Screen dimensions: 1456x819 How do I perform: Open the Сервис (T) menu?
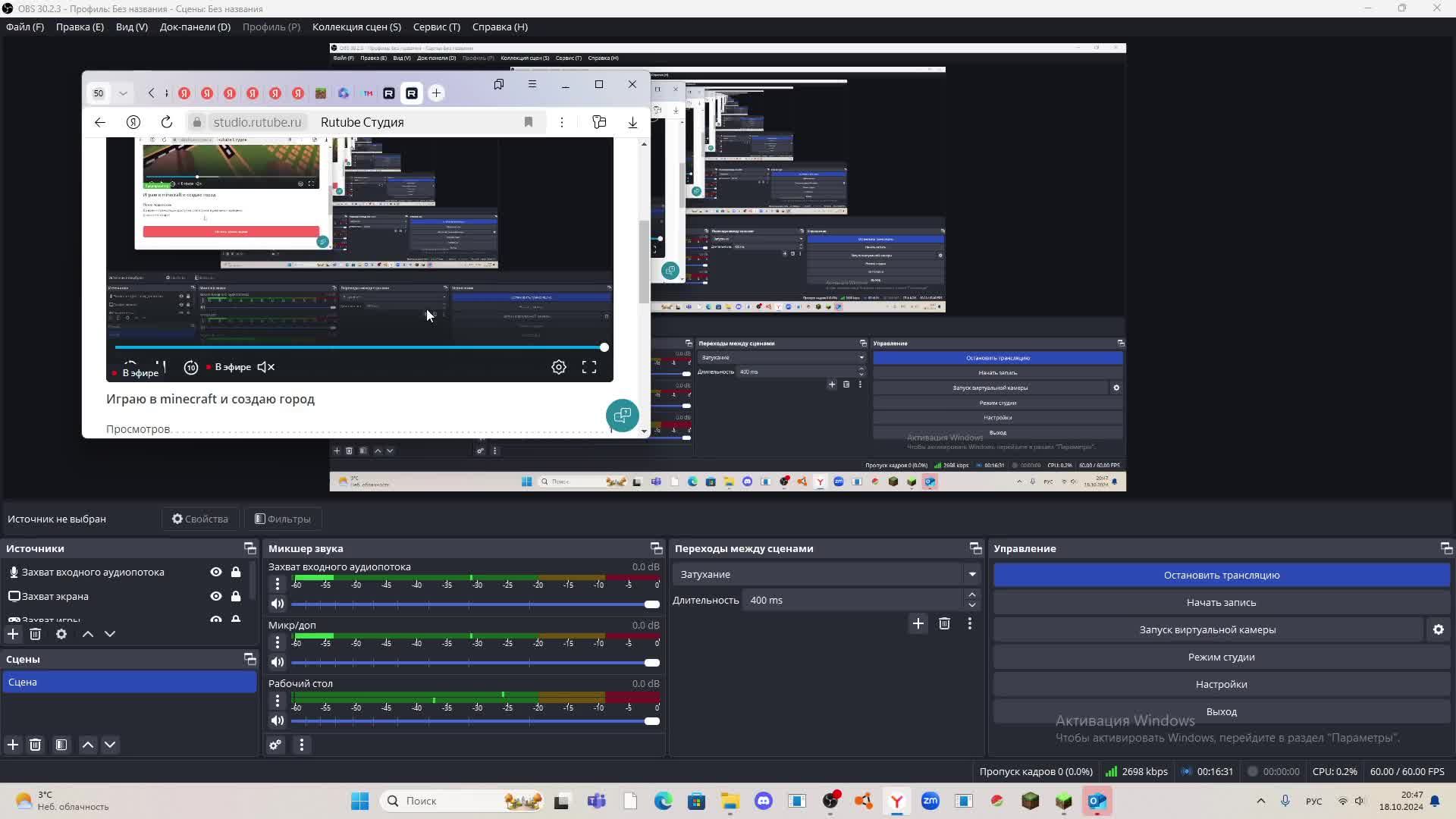pos(436,27)
